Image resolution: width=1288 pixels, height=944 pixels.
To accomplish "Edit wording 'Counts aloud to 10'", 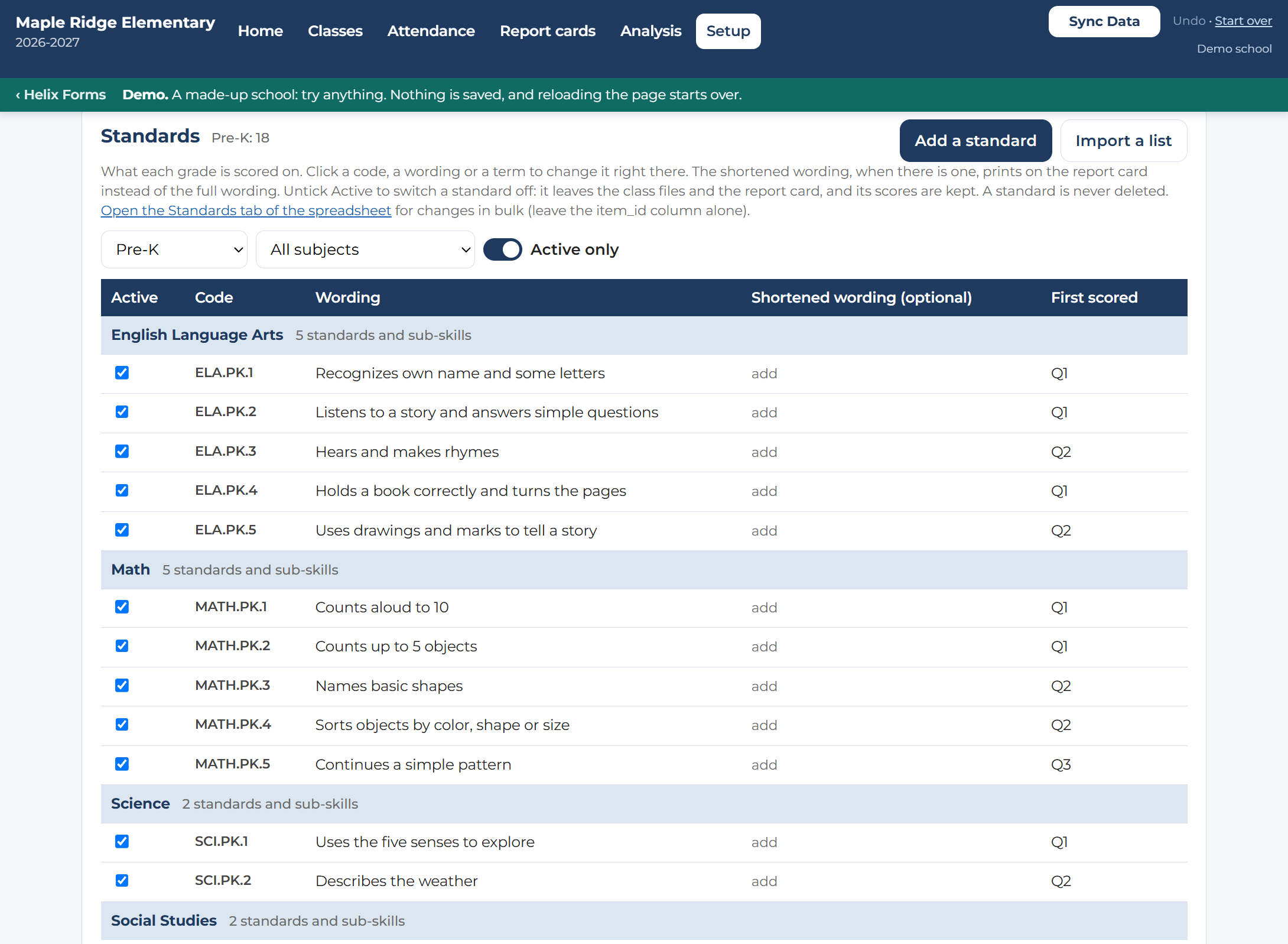I will click(382, 608).
